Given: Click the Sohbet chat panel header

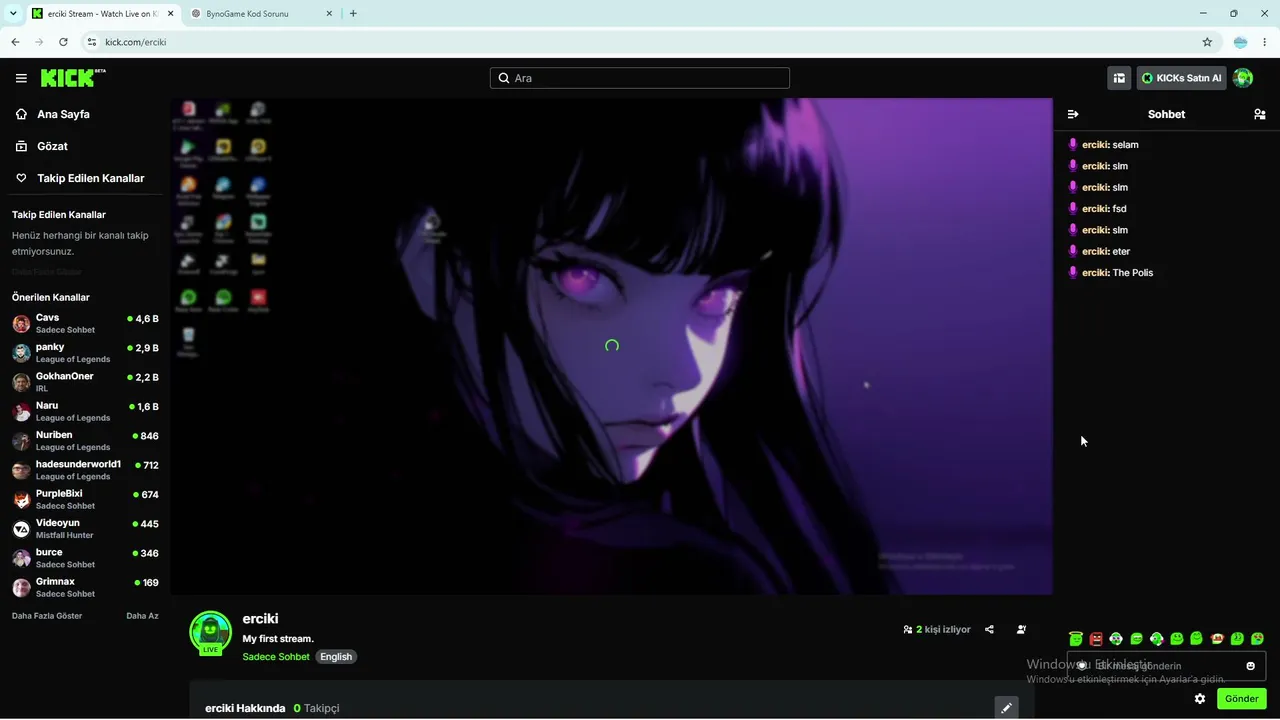Looking at the screenshot, I should click(1166, 114).
